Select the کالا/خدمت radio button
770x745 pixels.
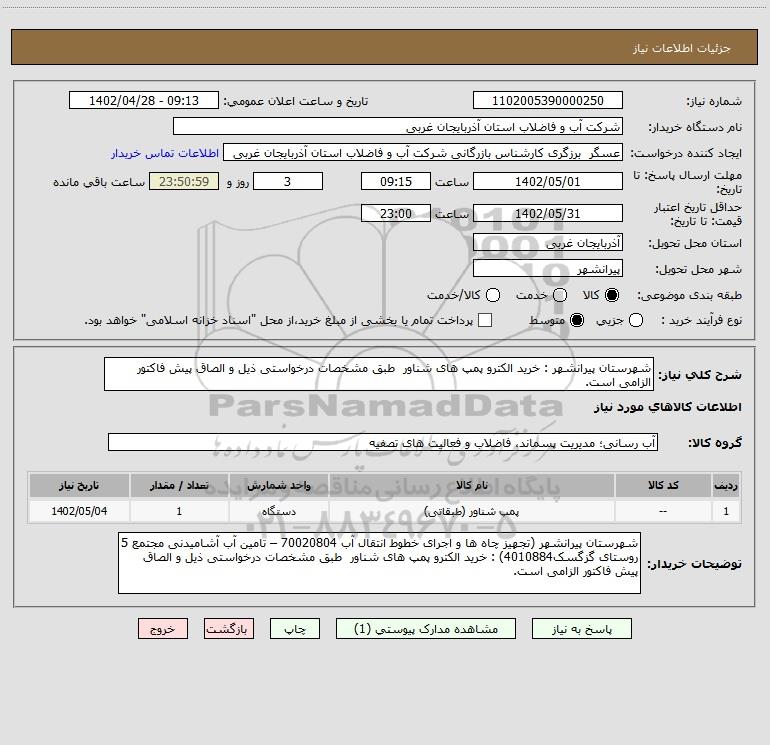click(x=493, y=295)
